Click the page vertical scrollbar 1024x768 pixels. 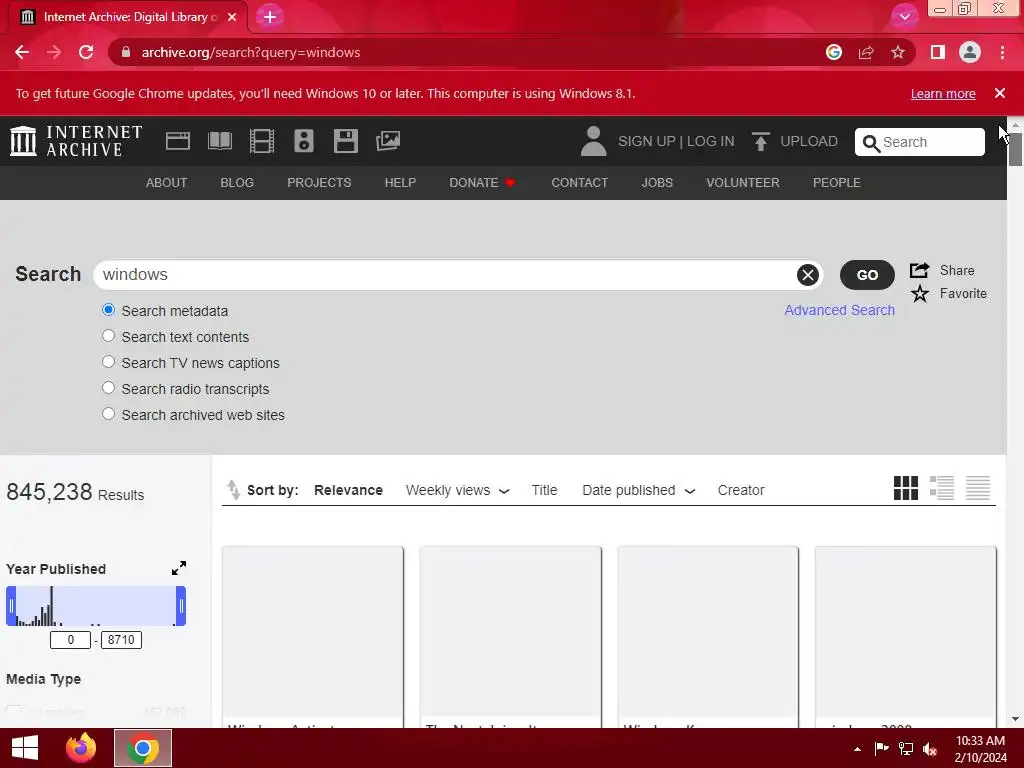1015,150
